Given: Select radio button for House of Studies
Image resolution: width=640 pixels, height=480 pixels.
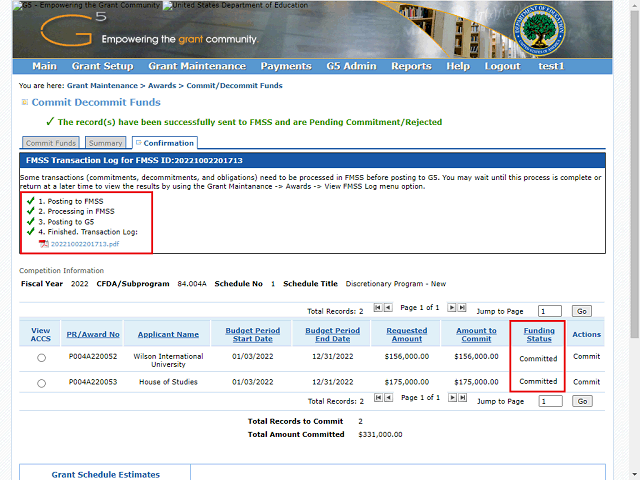Looking at the screenshot, I should (x=41, y=383).
